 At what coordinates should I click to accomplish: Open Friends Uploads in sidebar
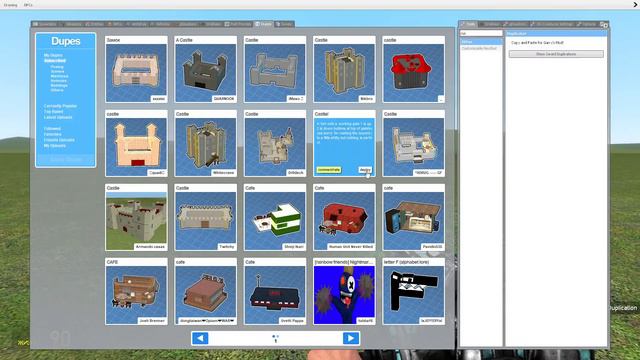59,140
